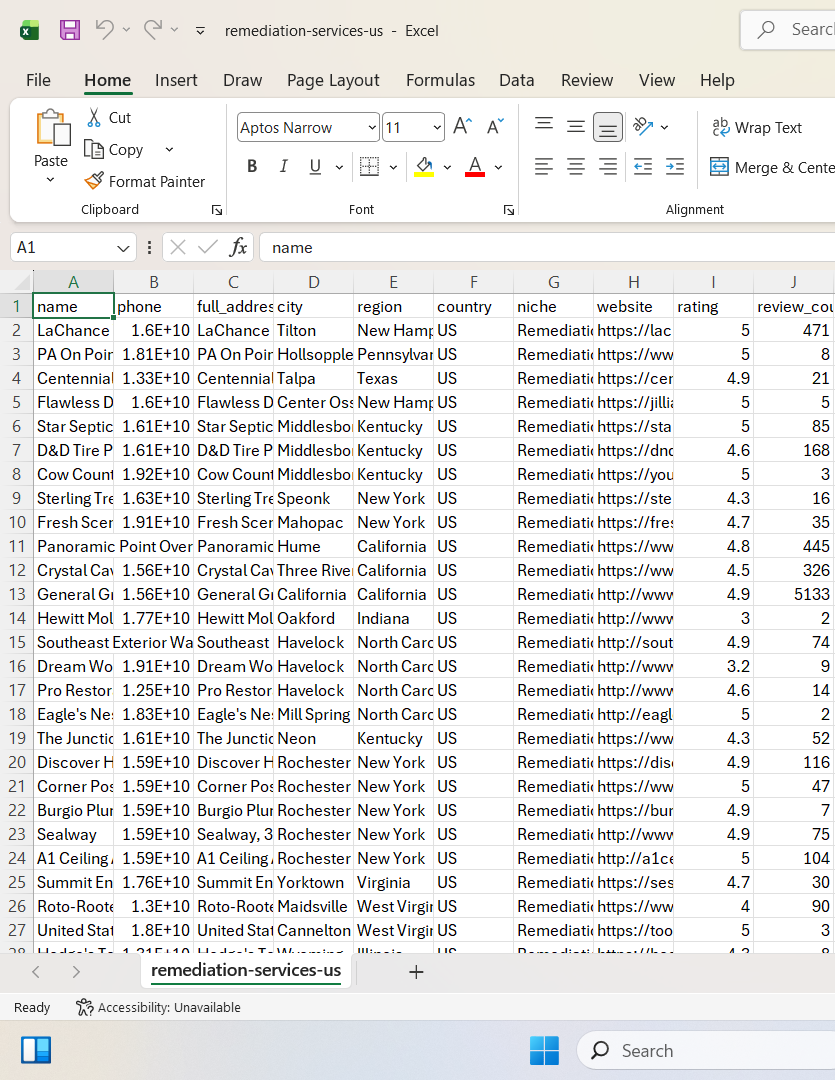
Task: Toggle Bold formatting
Action: pos(252,166)
